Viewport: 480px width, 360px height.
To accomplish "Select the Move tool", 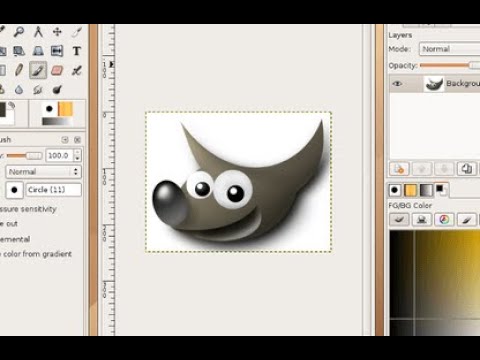I will point(57,32).
